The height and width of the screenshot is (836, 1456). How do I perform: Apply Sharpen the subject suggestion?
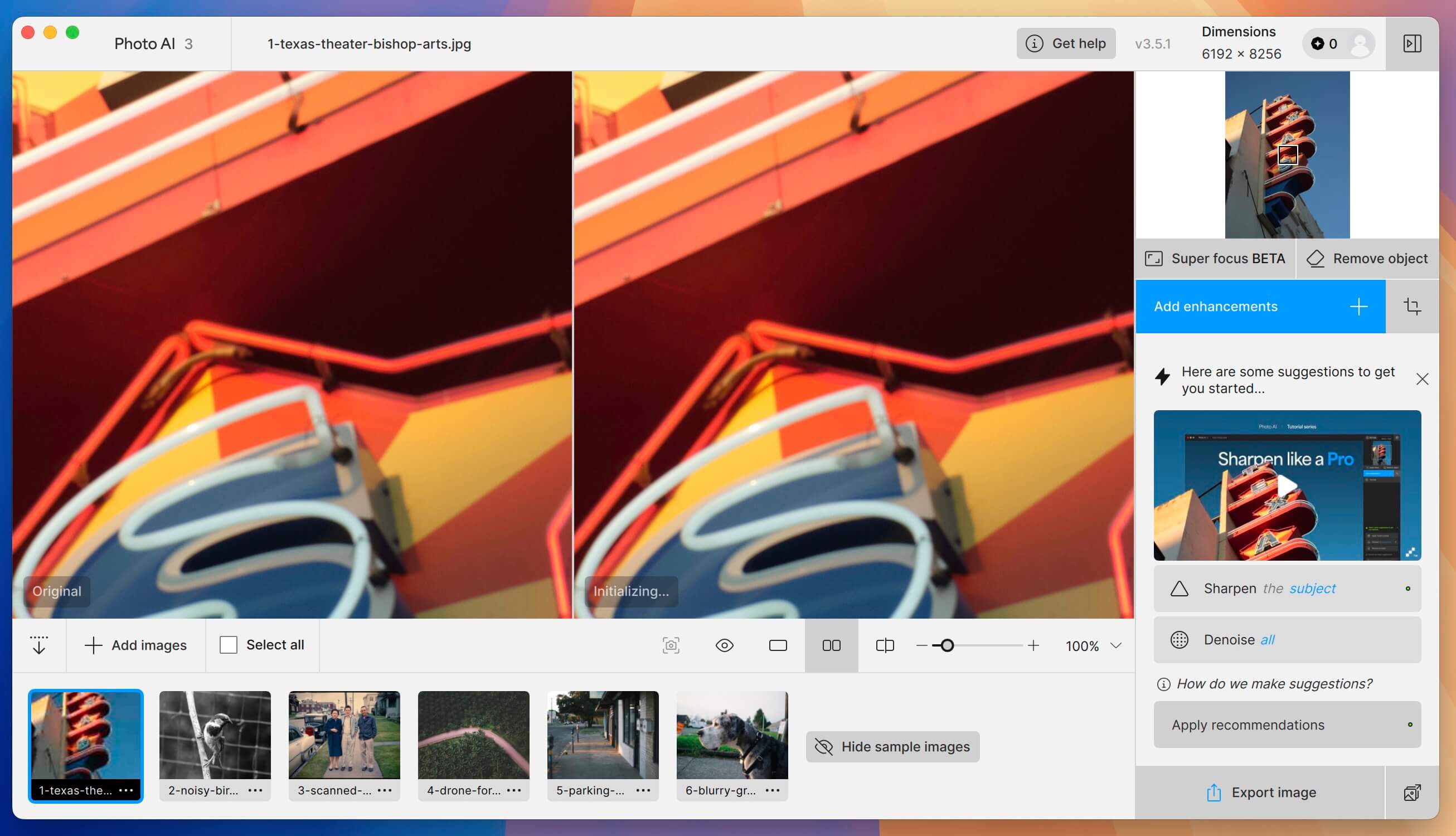click(x=1287, y=589)
